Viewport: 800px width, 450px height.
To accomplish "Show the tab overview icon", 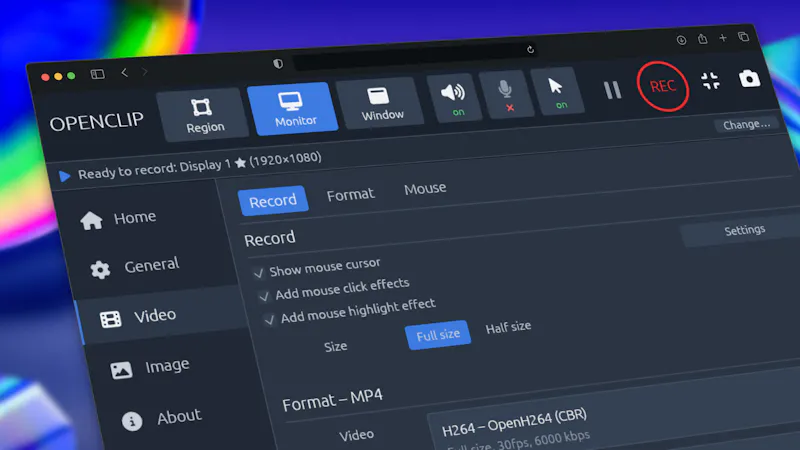I will [x=743, y=36].
